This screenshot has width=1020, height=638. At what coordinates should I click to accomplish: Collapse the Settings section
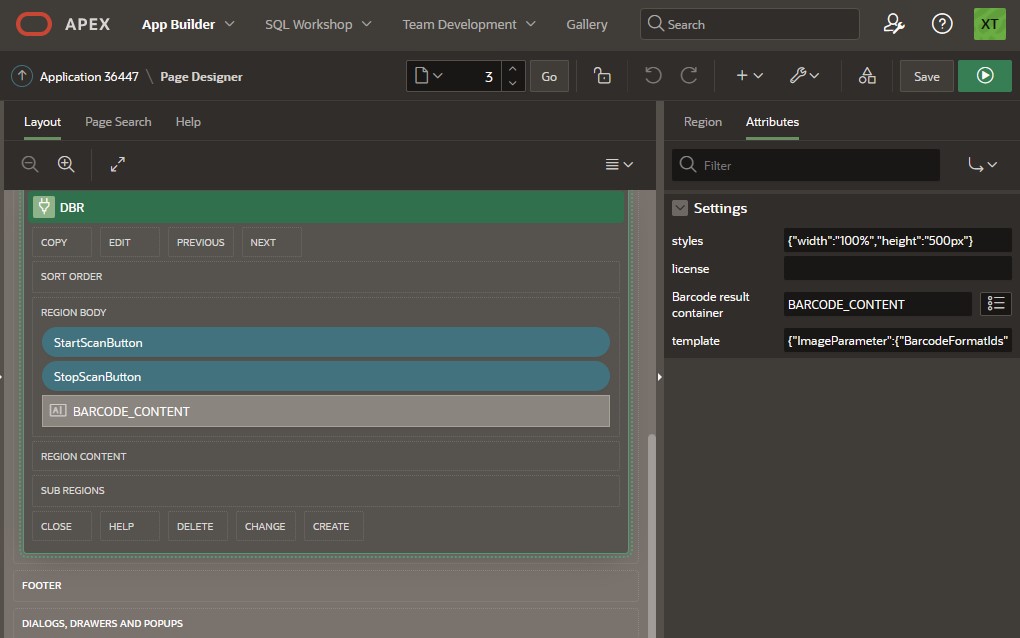680,208
